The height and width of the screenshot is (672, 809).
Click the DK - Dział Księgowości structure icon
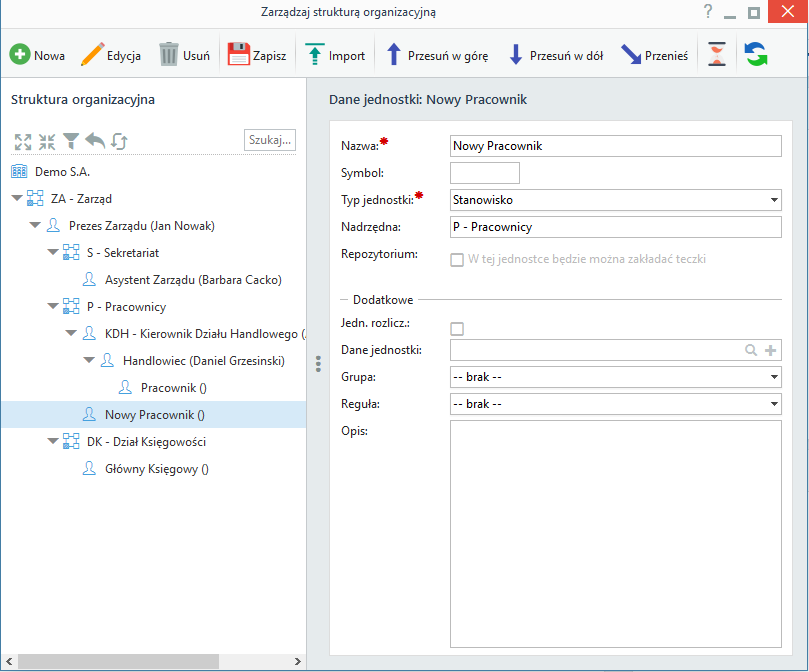coord(71,442)
